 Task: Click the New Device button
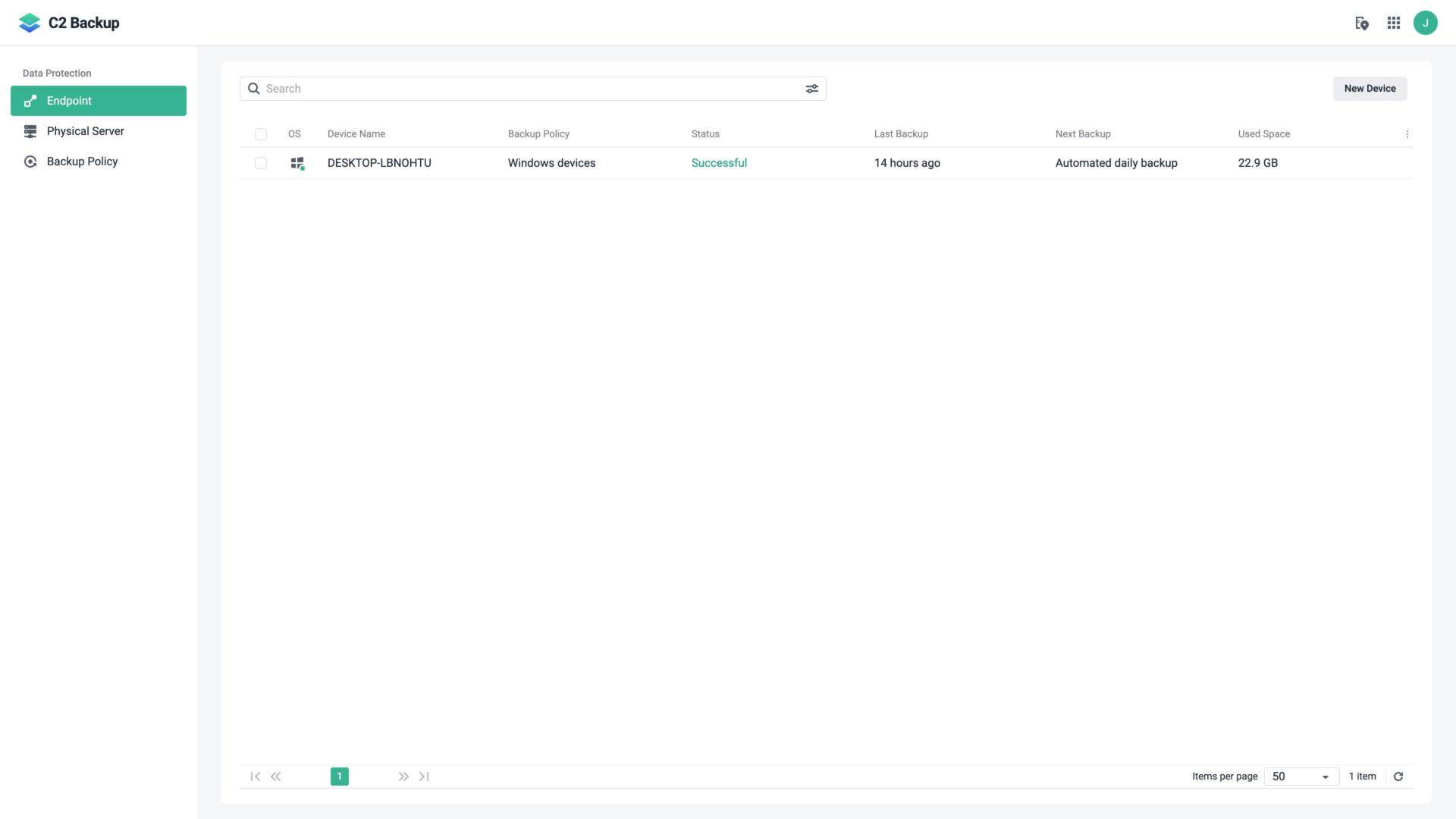[x=1370, y=88]
